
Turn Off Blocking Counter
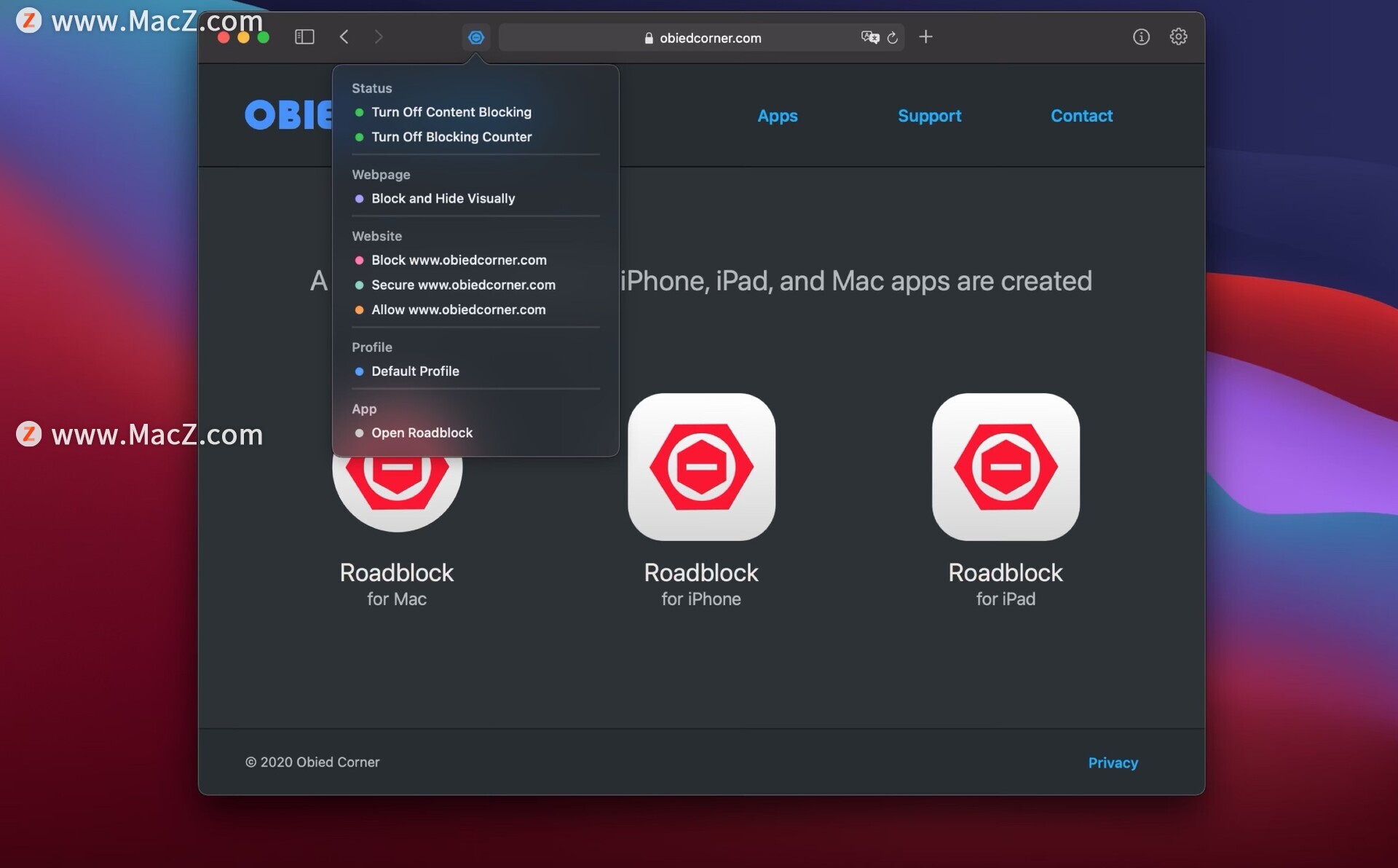pyautogui.click(x=451, y=137)
